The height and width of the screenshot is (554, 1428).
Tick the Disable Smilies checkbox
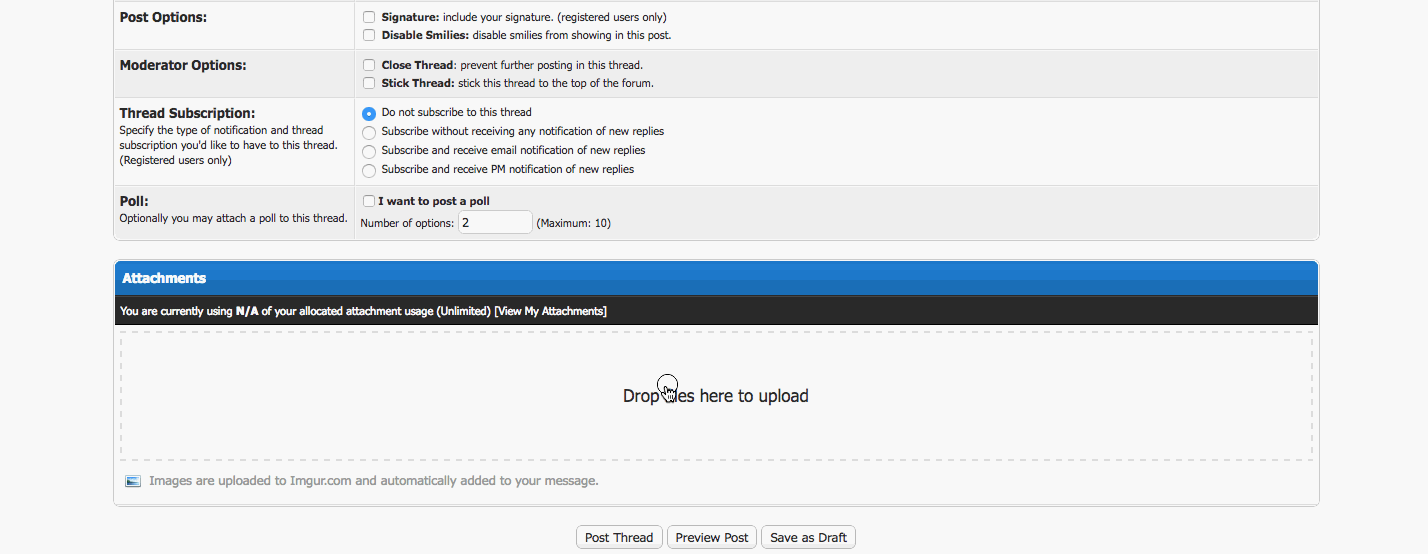point(369,35)
